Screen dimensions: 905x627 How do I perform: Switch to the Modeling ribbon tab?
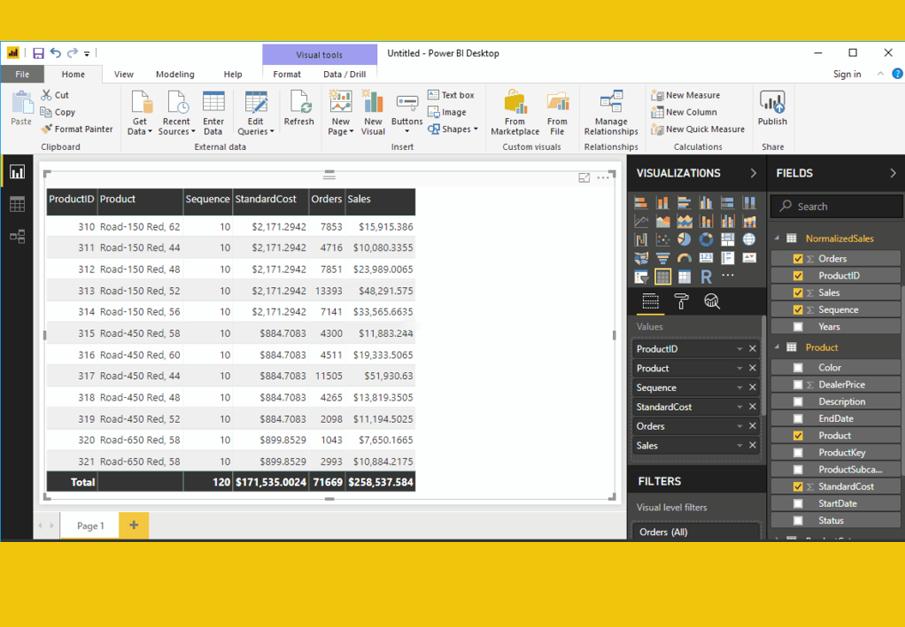pos(175,74)
